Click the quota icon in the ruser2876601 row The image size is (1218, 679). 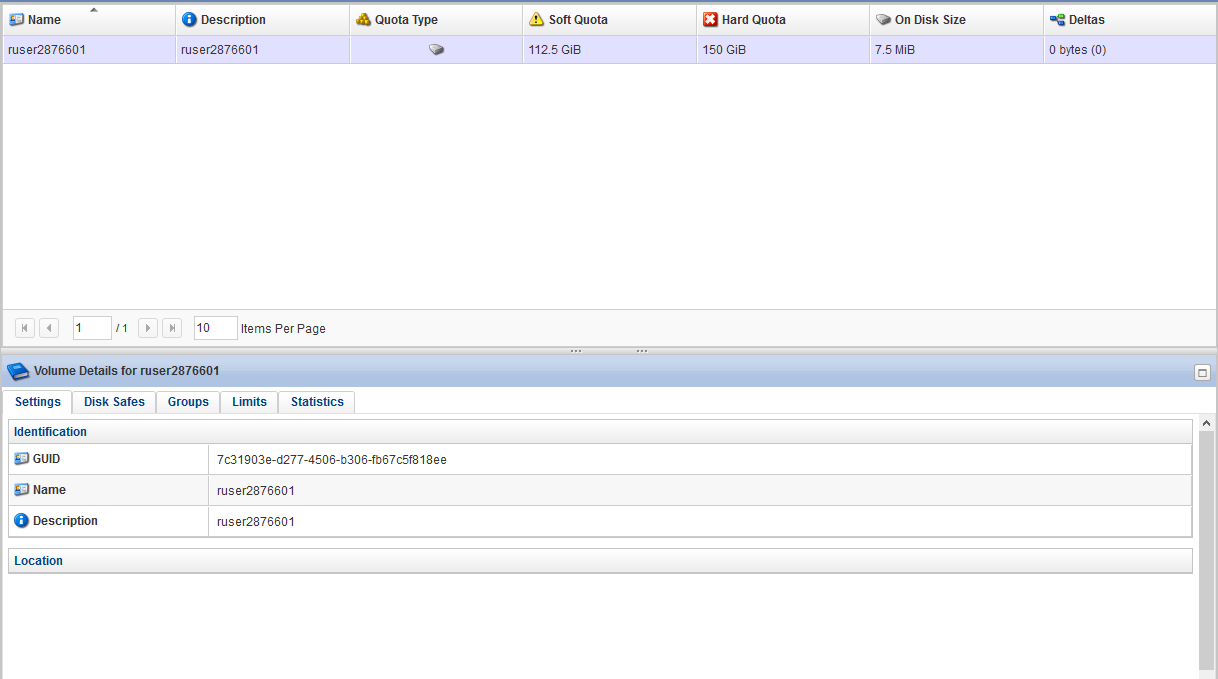[x=435, y=48]
